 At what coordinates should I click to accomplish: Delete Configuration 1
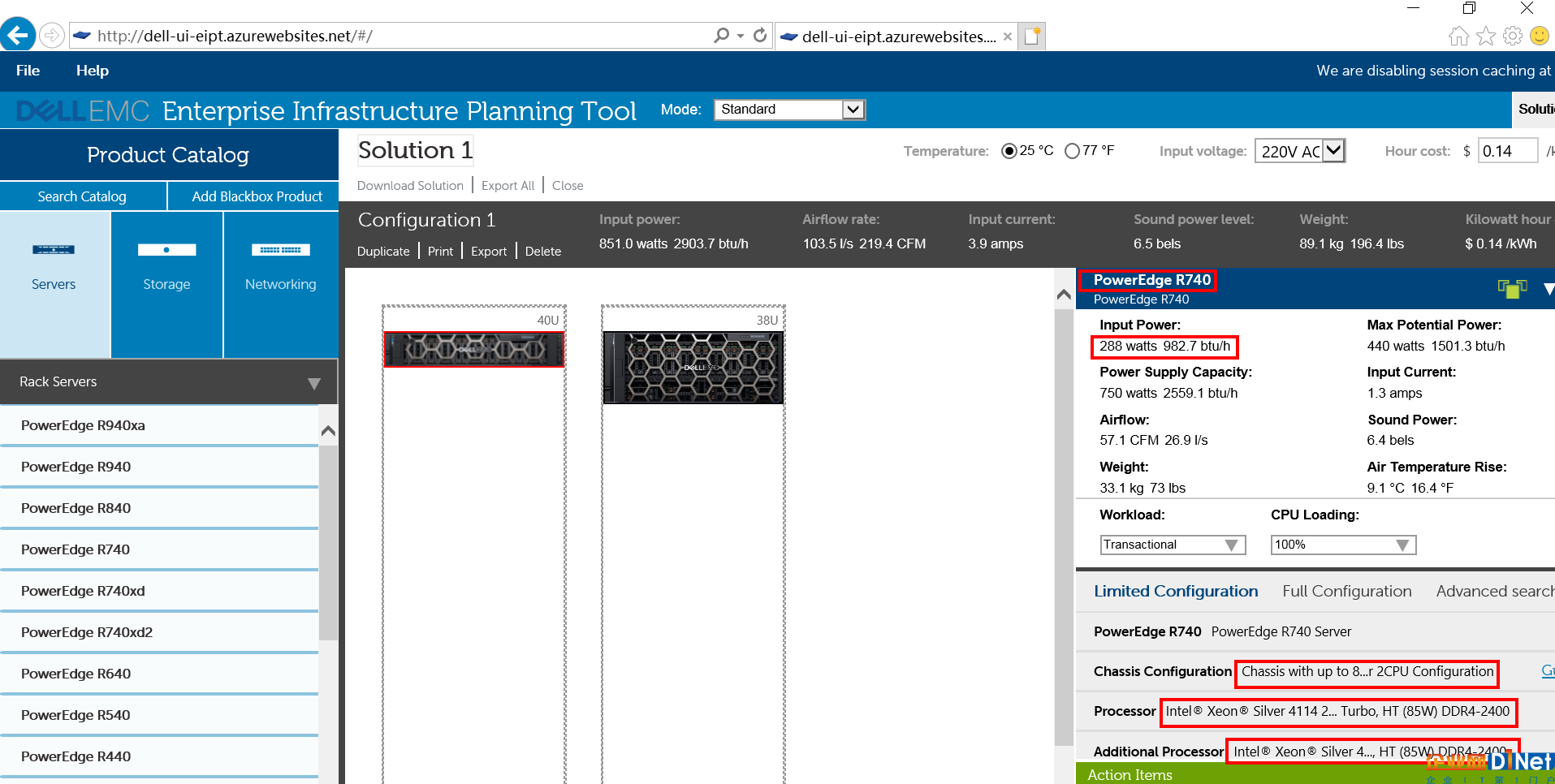point(543,251)
